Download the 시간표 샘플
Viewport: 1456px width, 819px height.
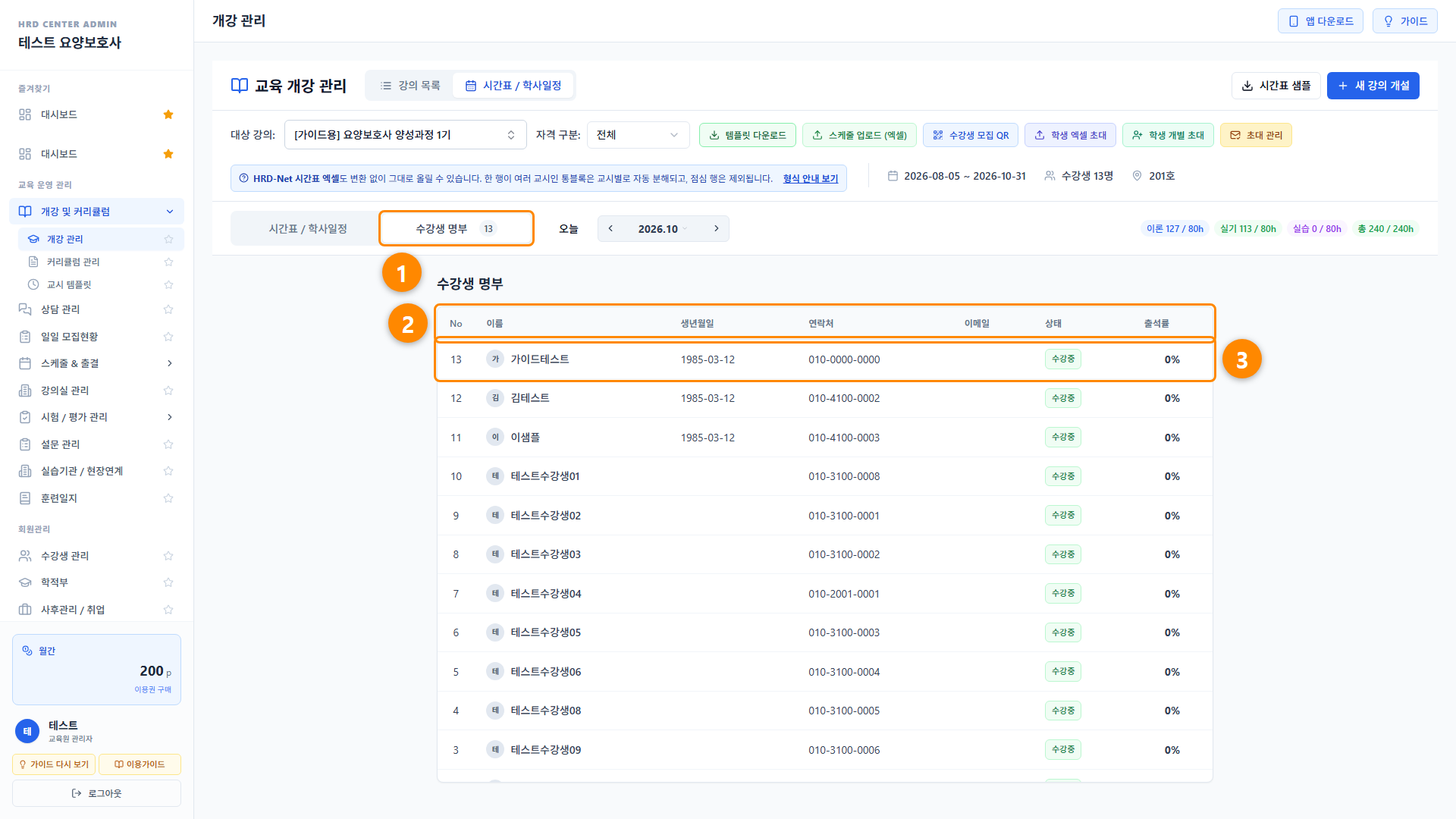coord(1276,86)
